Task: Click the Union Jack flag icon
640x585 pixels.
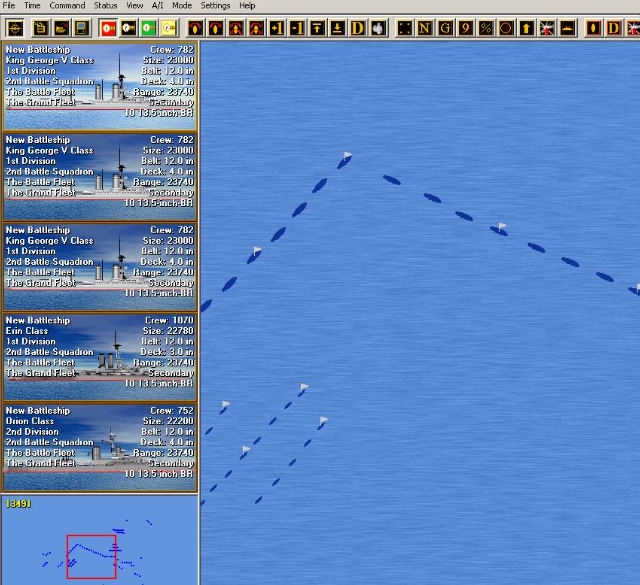Action: coord(547,28)
